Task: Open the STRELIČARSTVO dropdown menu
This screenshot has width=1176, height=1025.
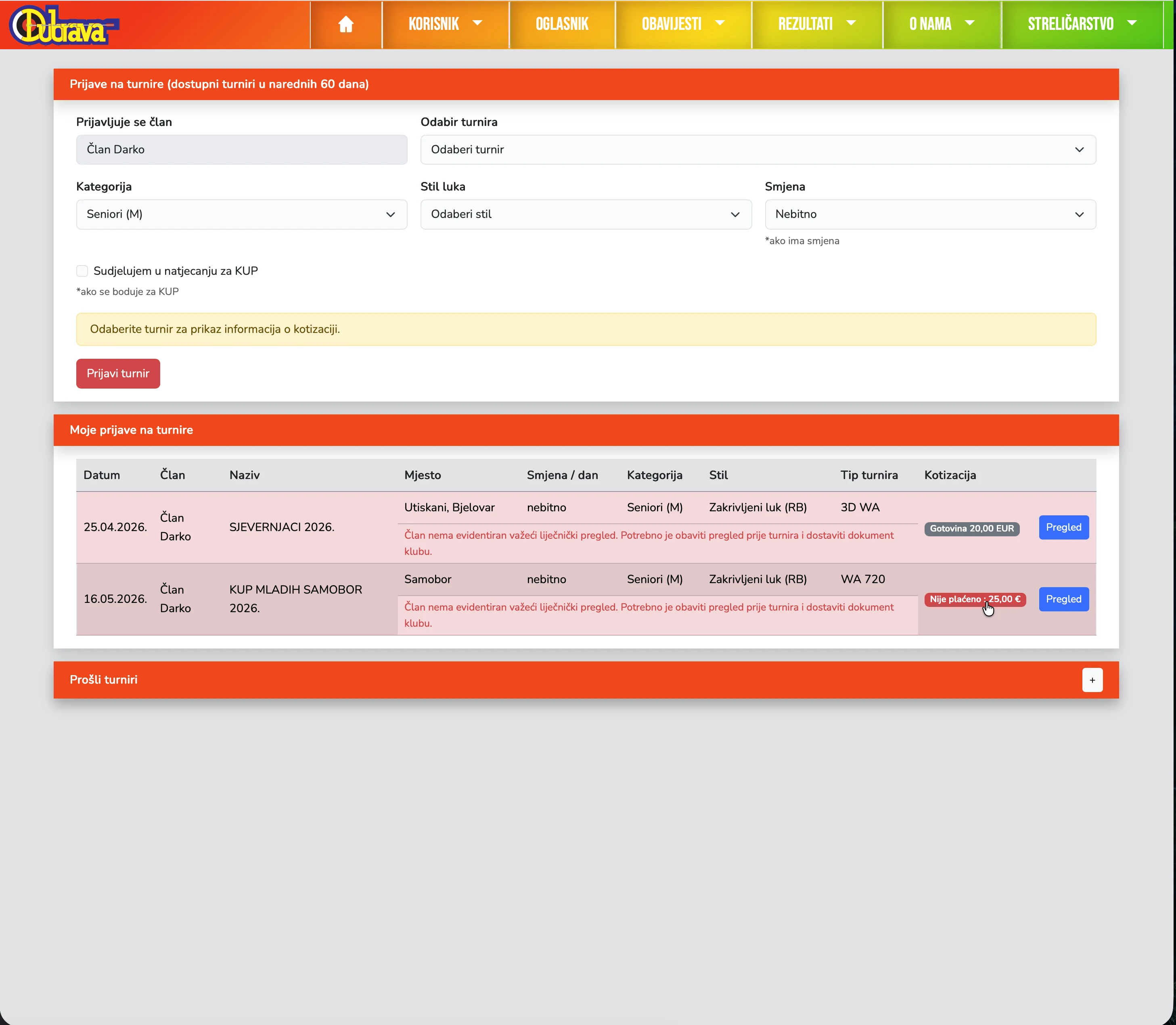Action: pyautogui.click(x=1082, y=24)
